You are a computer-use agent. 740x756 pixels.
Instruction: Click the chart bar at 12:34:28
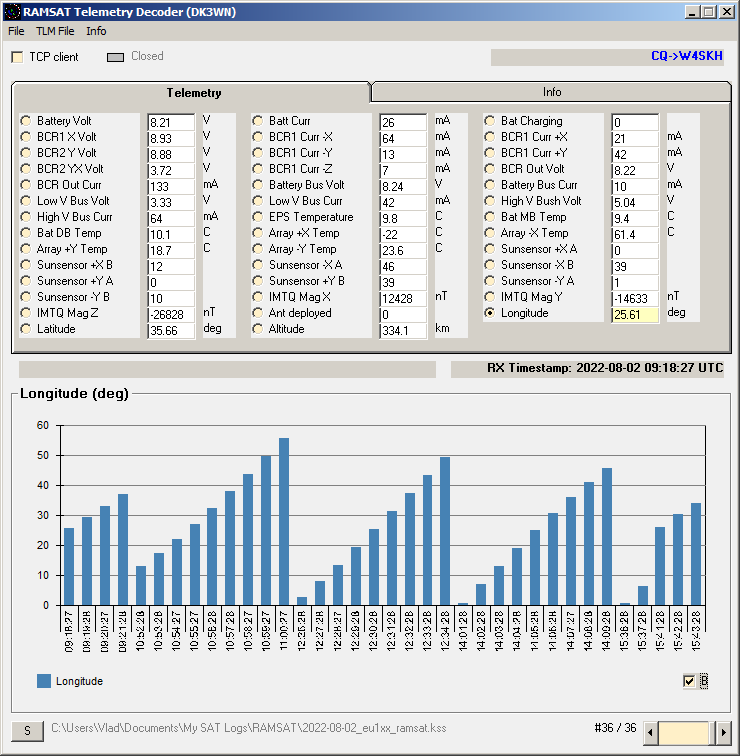coord(445,531)
